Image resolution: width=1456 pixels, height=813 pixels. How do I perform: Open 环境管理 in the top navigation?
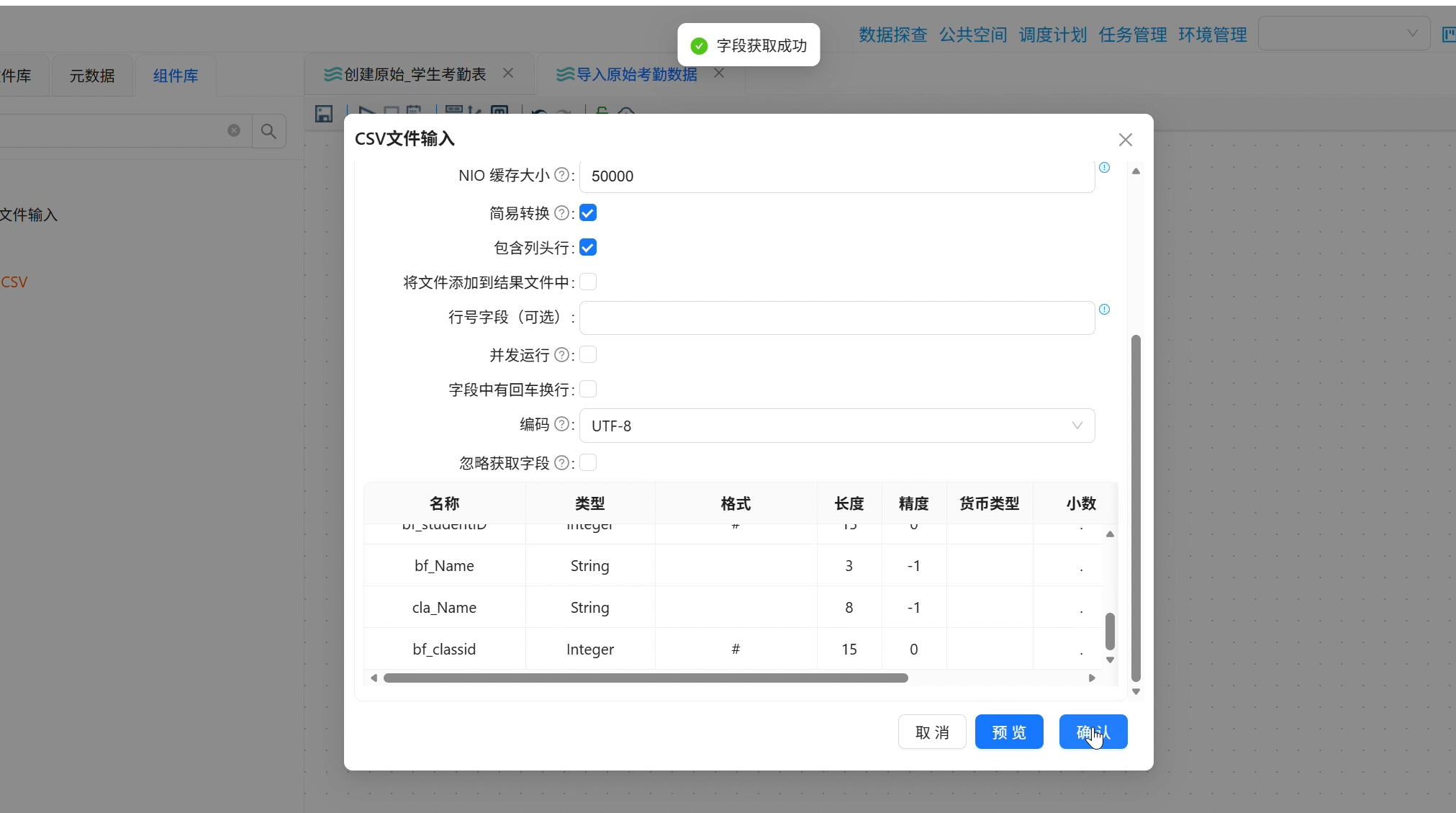point(1213,35)
